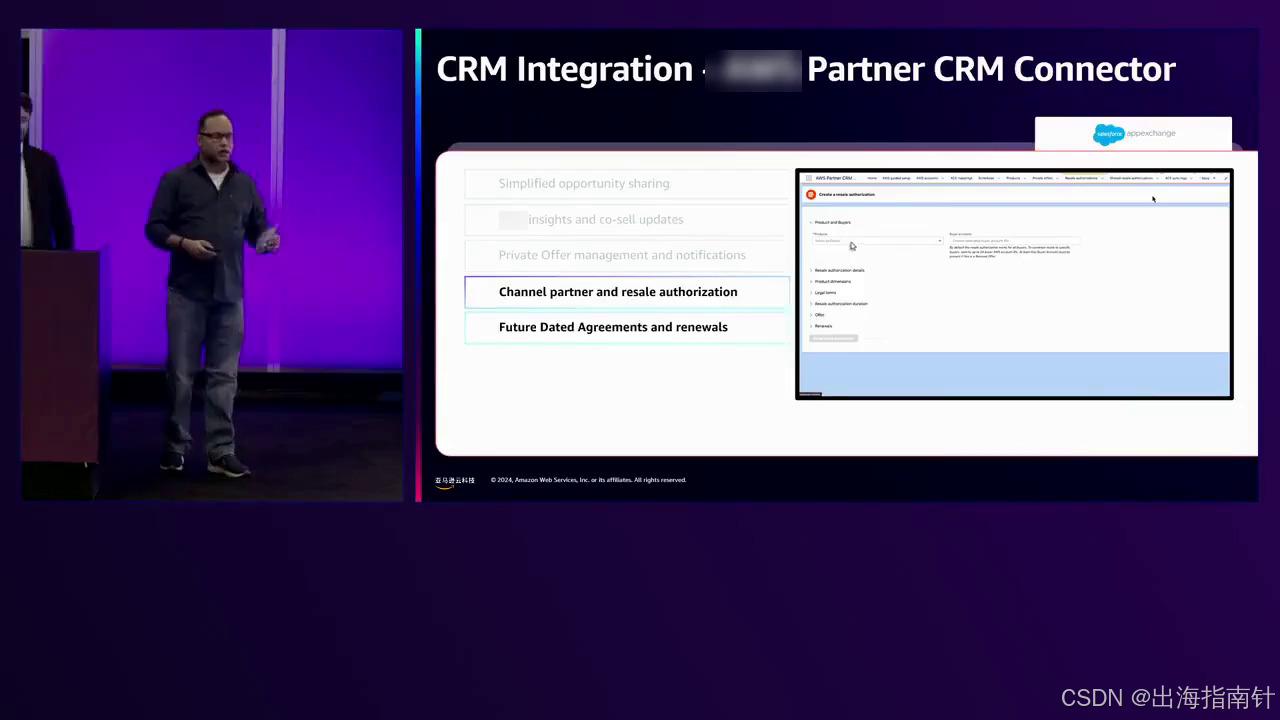1280x720 pixels.
Task: Open the Schedules tab
Action: [x=987, y=178]
